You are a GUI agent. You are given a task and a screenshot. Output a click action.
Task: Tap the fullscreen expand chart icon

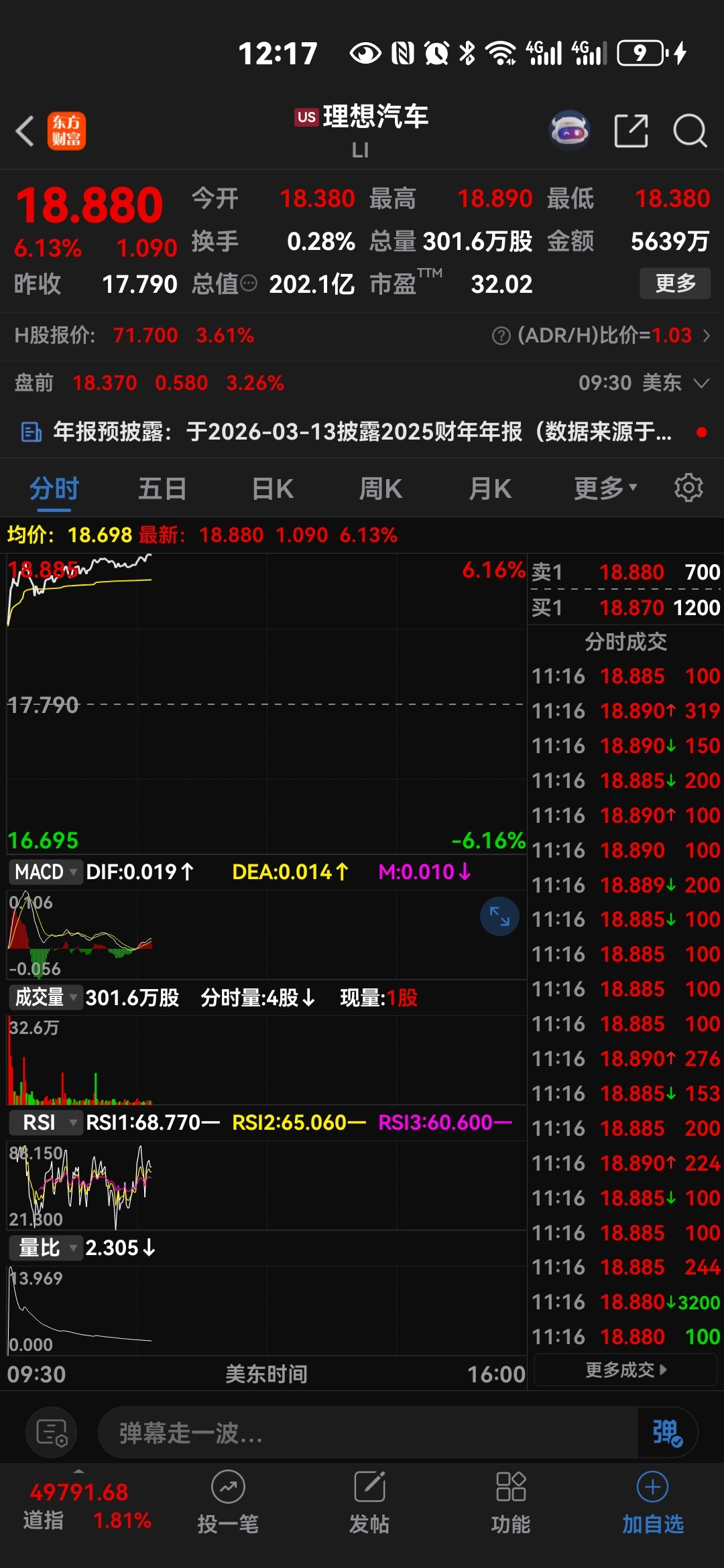pyautogui.click(x=499, y=916)
